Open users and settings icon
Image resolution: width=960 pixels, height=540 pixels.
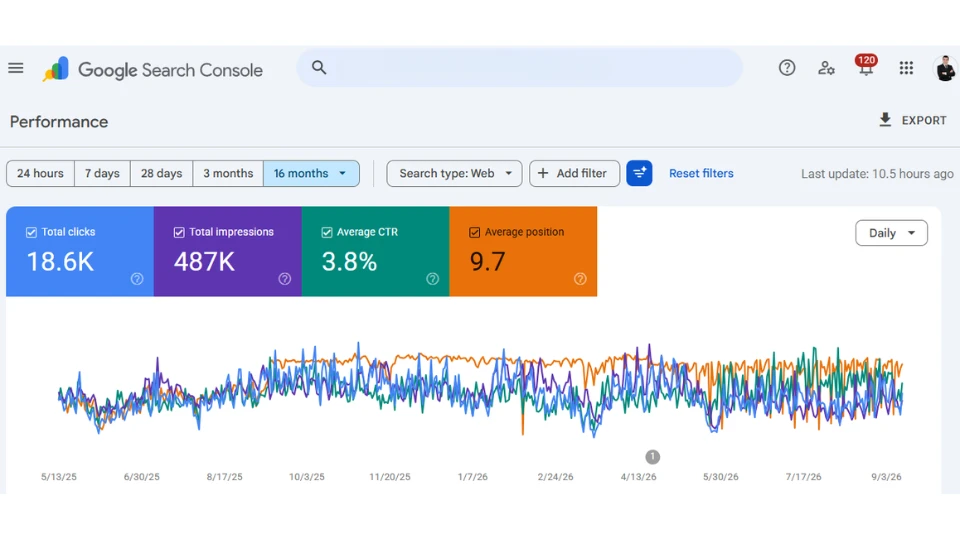tap(826, 68)
